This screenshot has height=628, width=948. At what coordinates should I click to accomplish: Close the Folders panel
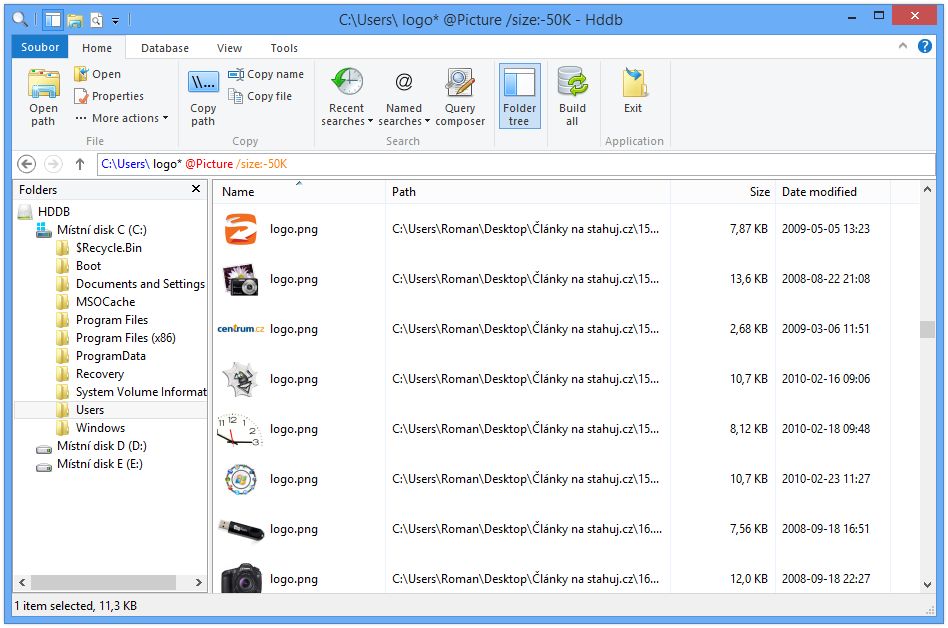click(x=196, y=189)
